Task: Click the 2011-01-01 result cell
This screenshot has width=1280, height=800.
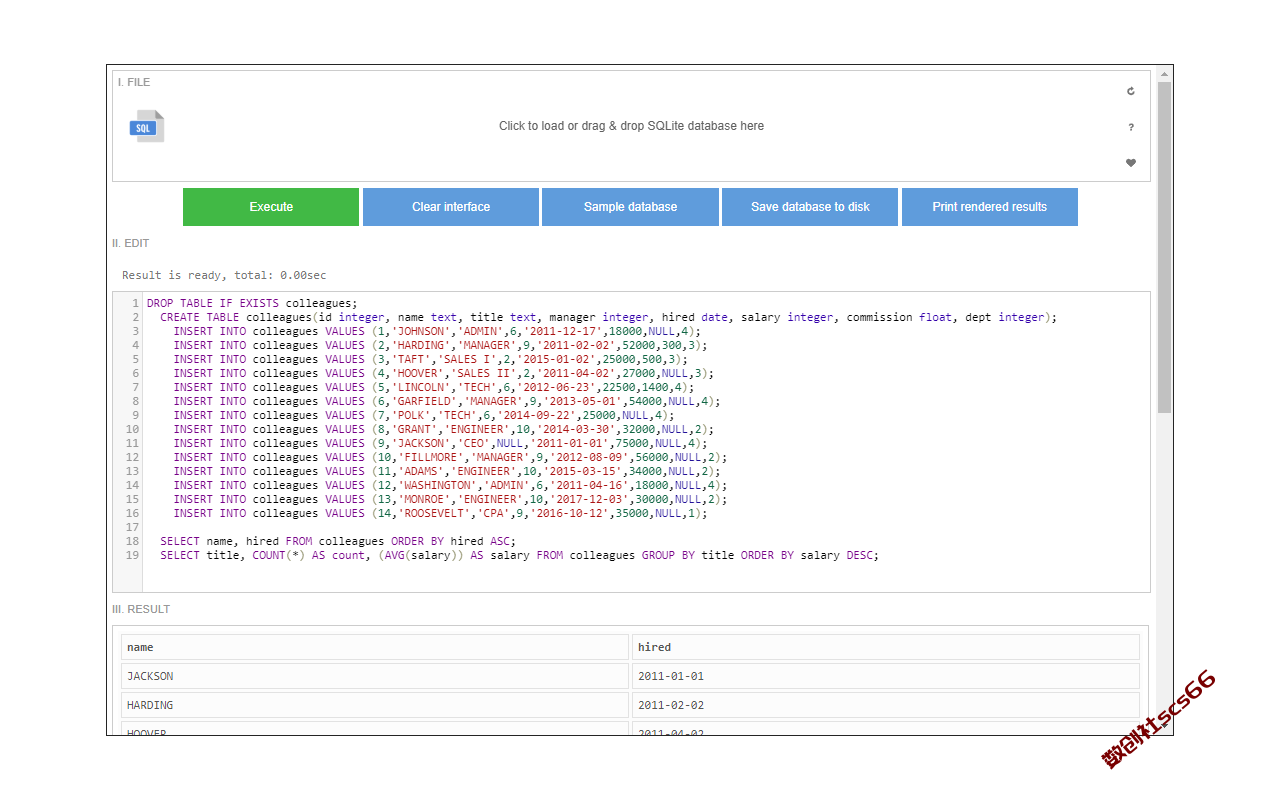Action: 886,676
